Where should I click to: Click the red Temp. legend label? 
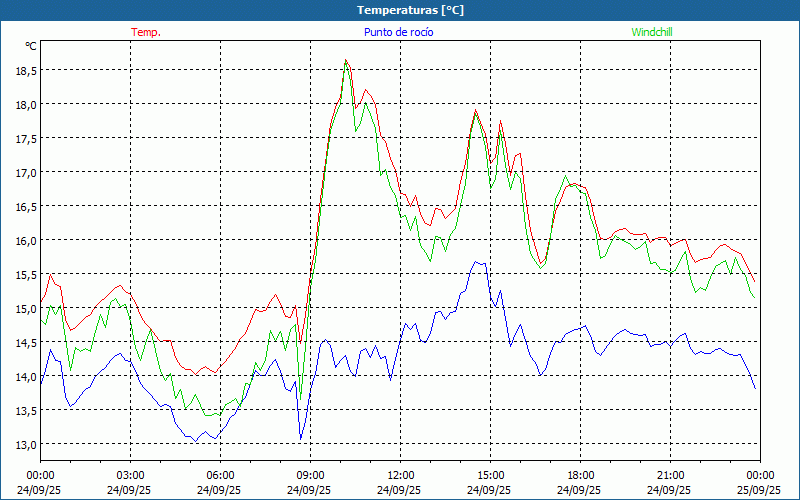click(x=146, y=32)
